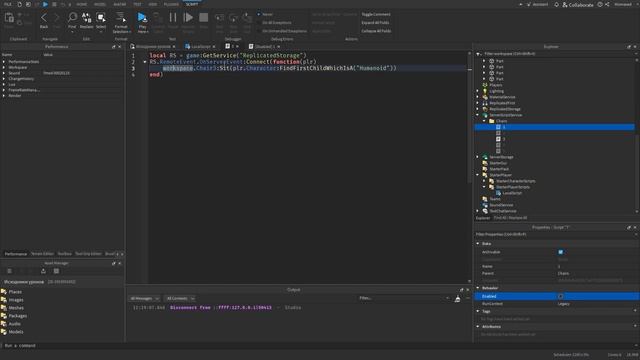Collapse the Attributes section in Properties
The image size is (640, 360).
[x=478, y=327]
